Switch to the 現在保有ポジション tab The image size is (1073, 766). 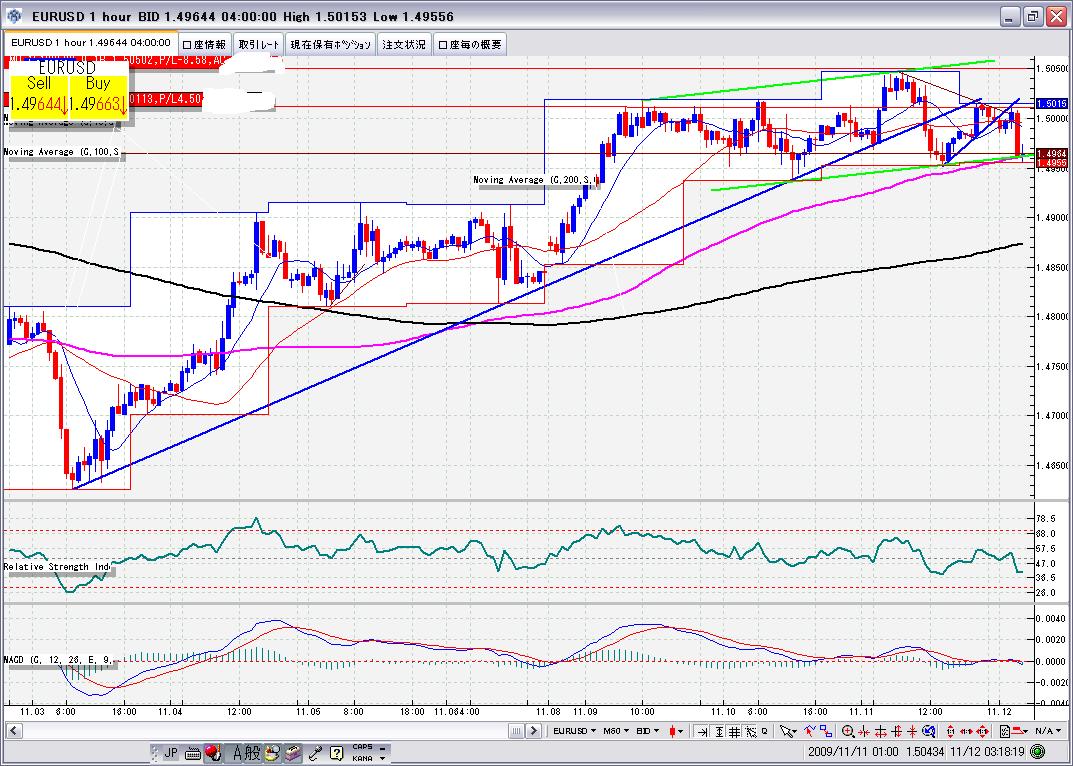click(x=331, y=44)
